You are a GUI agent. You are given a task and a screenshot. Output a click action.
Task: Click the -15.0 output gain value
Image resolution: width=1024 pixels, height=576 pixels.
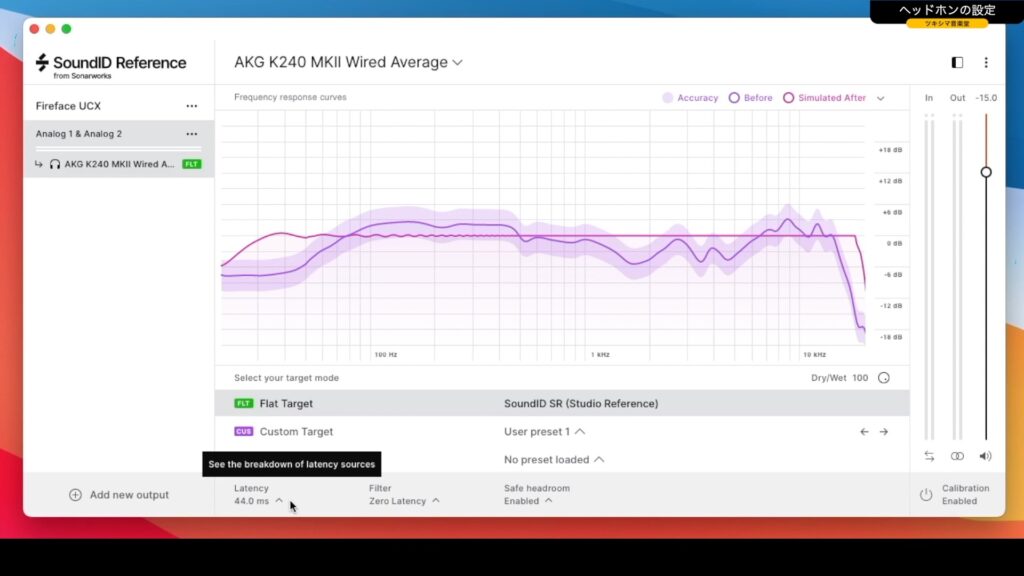point(986,98)
